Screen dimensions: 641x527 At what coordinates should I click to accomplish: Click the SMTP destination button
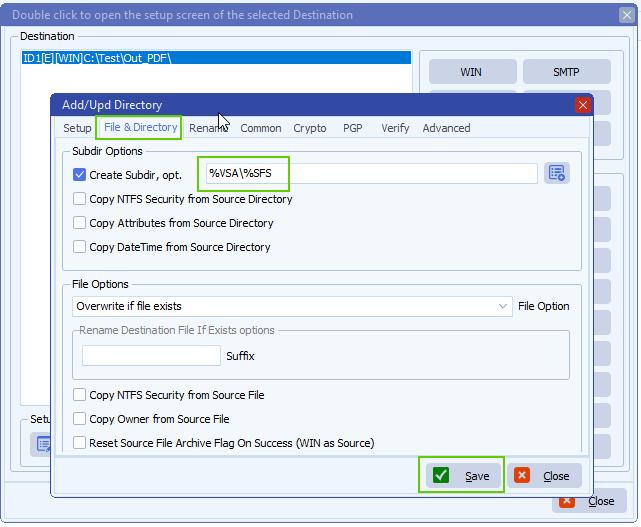pos(566,72)
